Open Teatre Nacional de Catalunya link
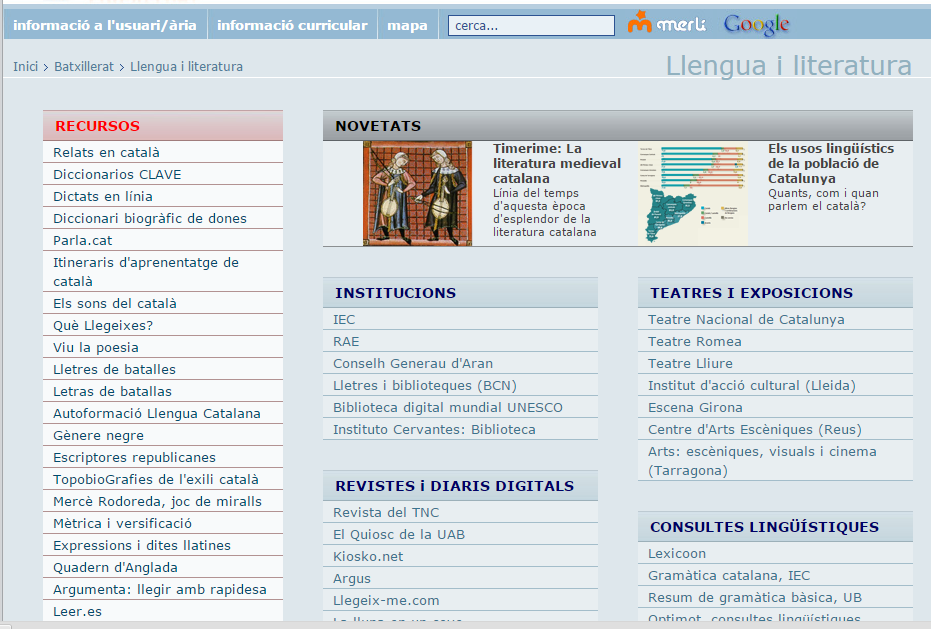This screenshot has width=931, height=629. pos(746,320)
